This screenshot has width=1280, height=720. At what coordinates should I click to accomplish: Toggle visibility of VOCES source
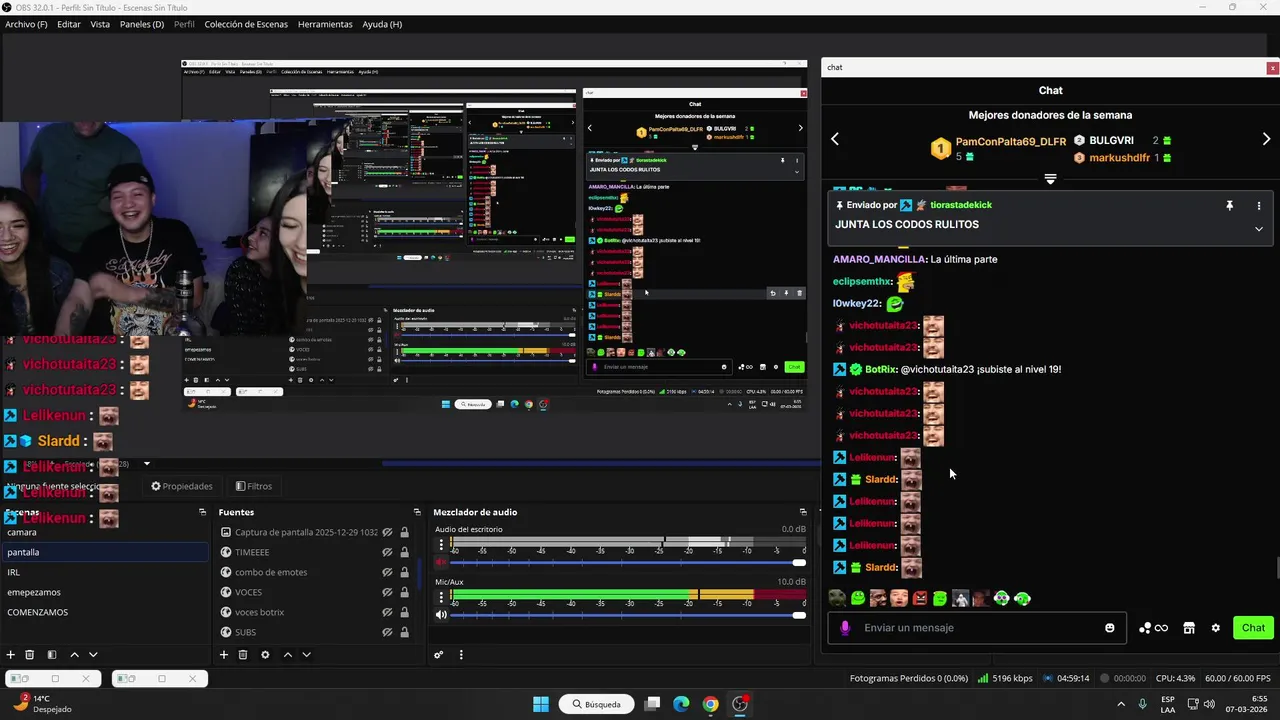click(x=387, y=592)
